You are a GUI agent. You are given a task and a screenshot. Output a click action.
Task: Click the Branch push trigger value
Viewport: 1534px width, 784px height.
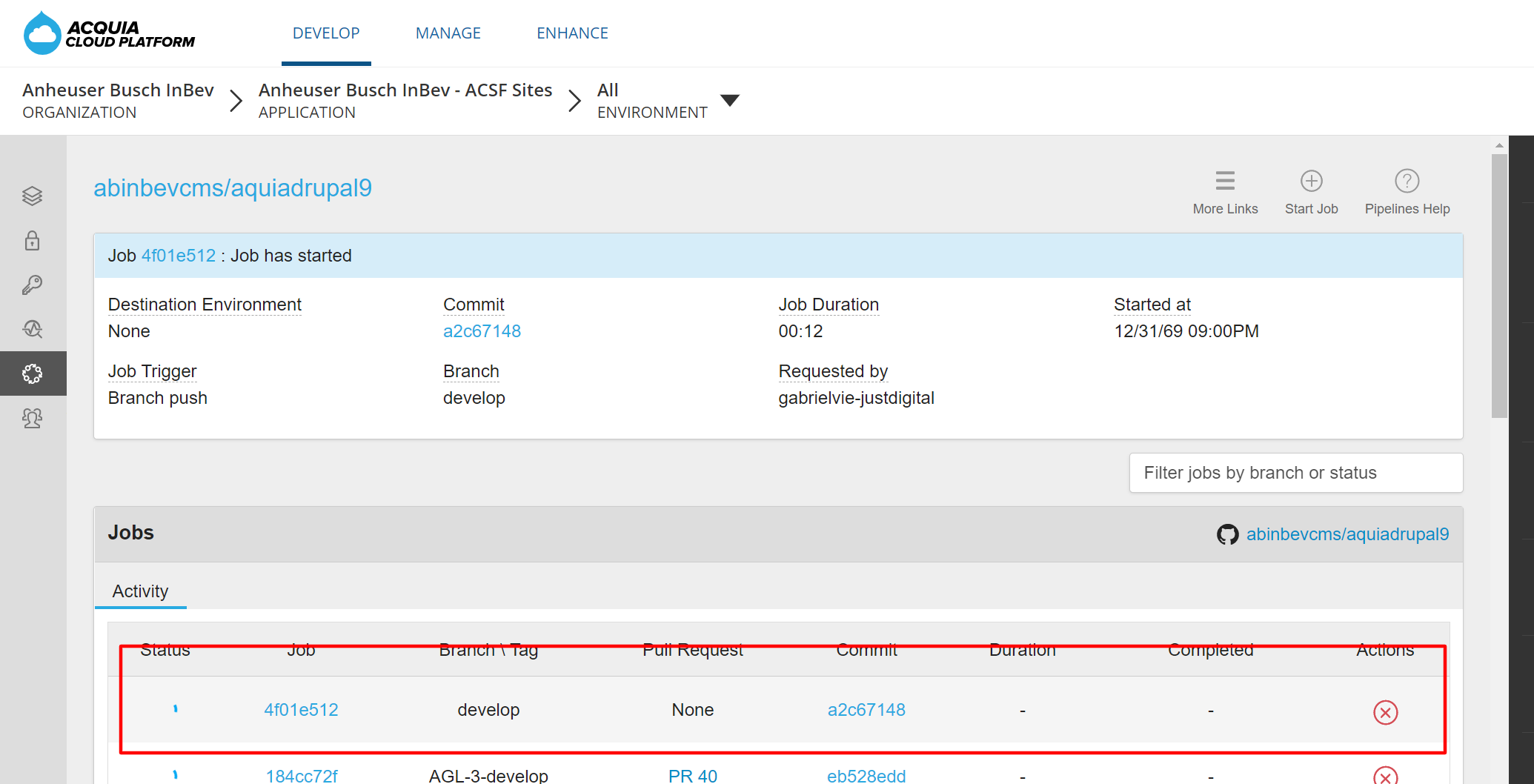(158, 398)
